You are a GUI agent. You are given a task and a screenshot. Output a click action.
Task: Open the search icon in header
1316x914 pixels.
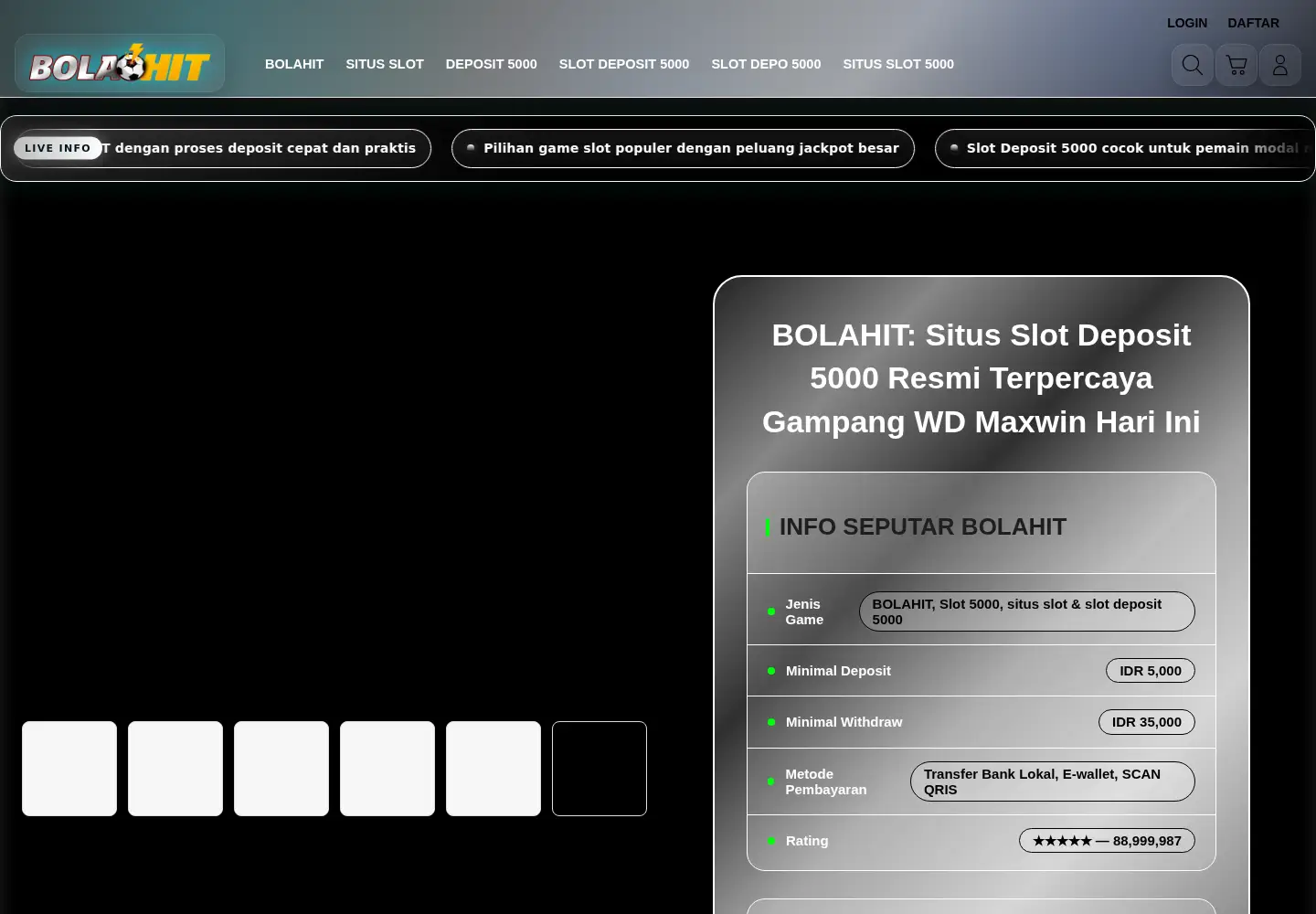point(1193,65)
